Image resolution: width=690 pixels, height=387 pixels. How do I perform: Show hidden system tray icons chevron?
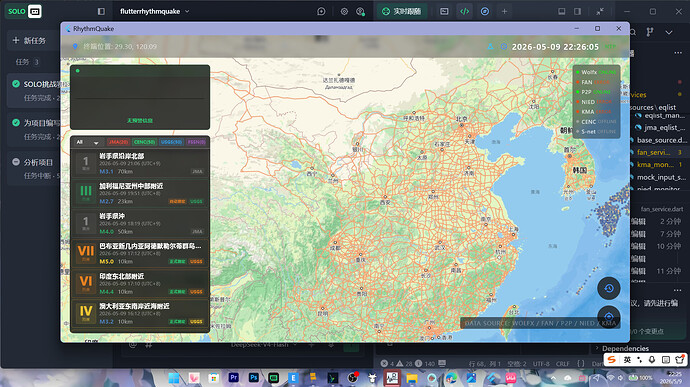[553, 378]
